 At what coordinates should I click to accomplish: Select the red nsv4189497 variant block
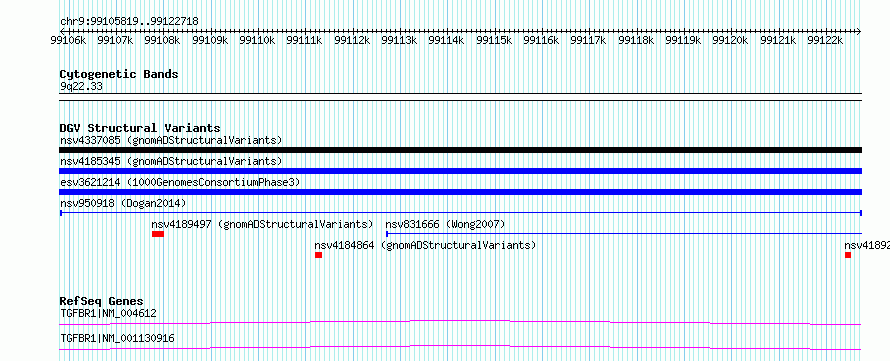158,234
